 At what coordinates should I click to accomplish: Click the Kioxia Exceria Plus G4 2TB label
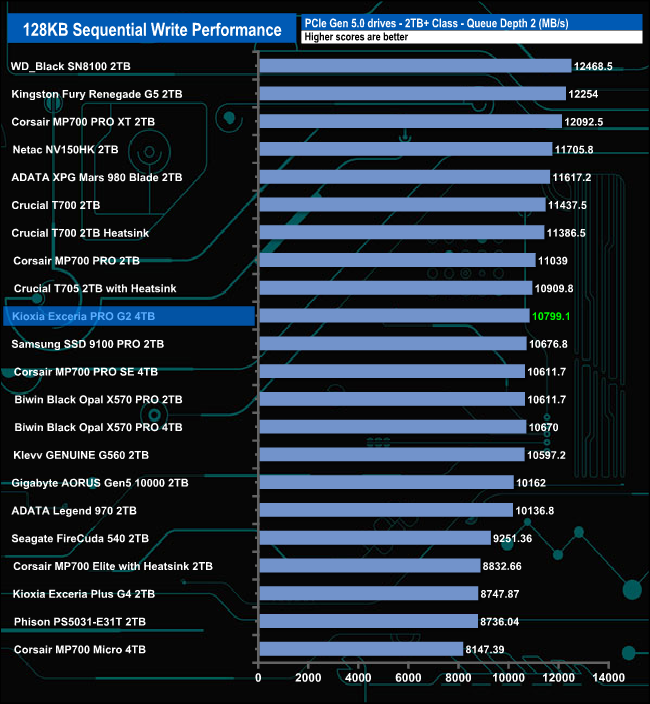tap(83, 594)
